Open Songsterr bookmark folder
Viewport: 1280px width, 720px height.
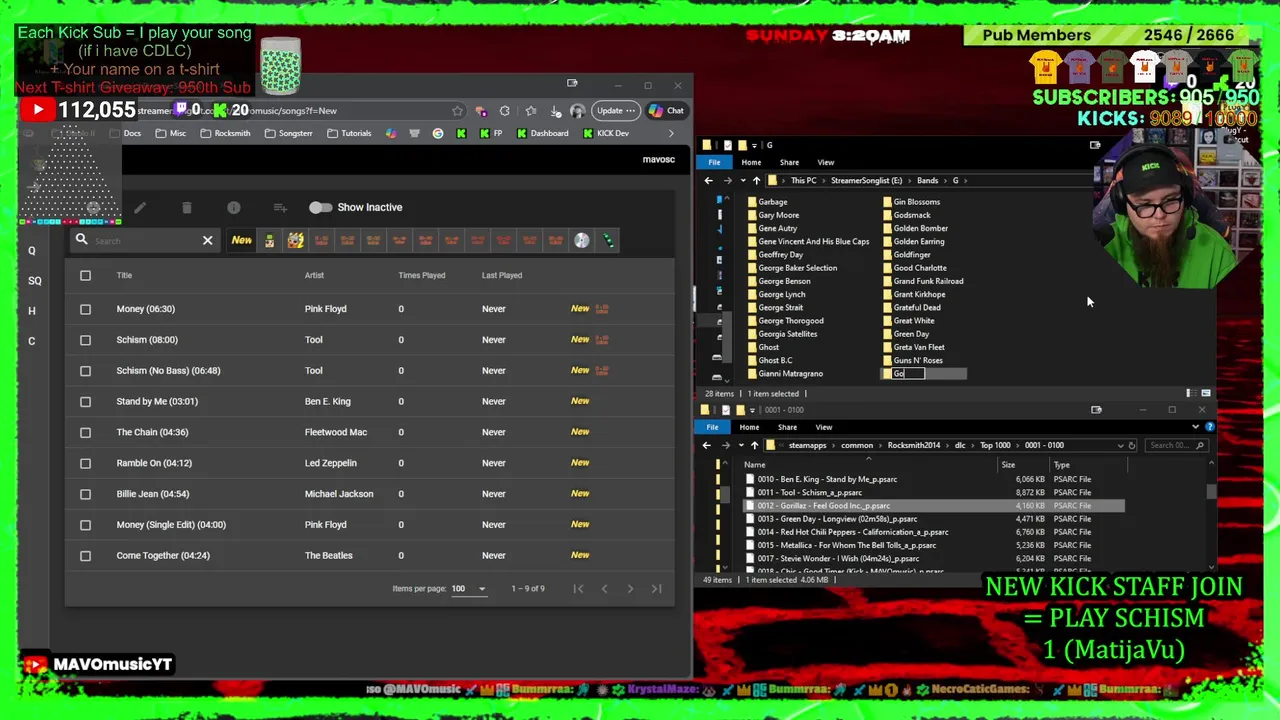[x=289, y=133]
